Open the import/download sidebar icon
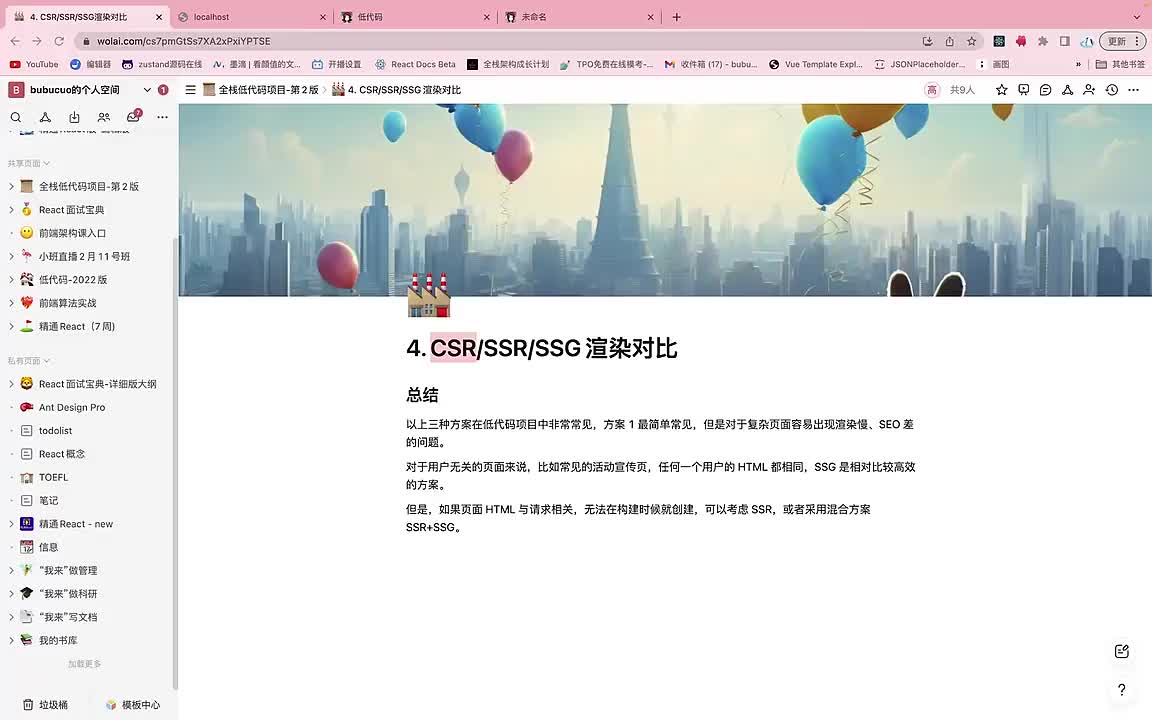 click(74, 117)
